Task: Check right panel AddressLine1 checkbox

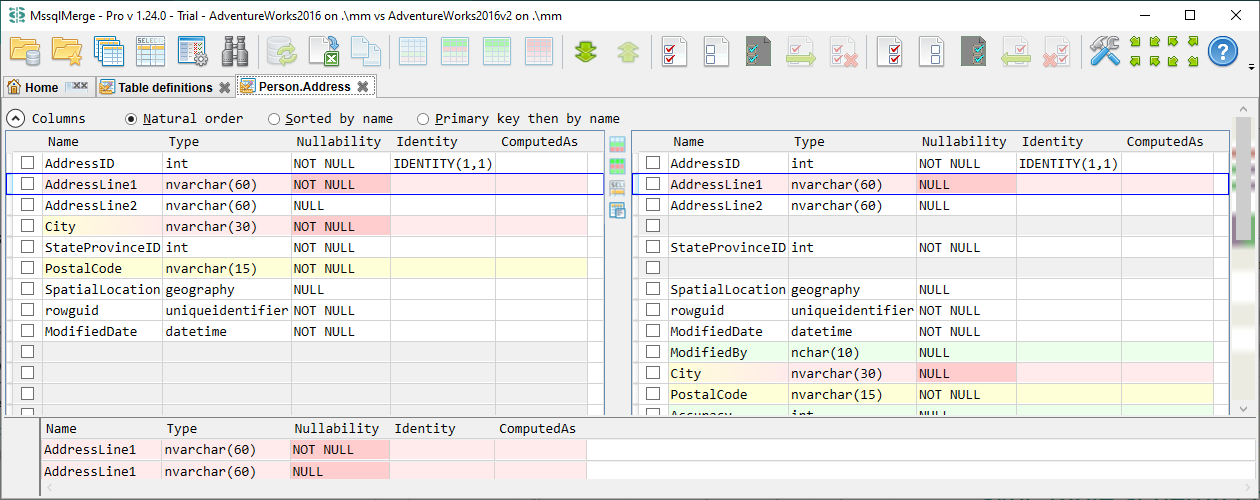Action: (653, 184)
